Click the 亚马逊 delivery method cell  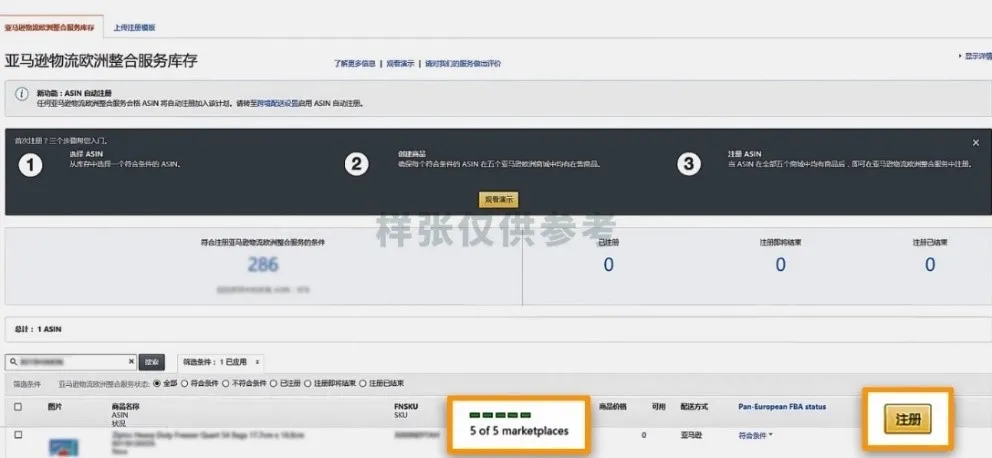coord(690,435)
